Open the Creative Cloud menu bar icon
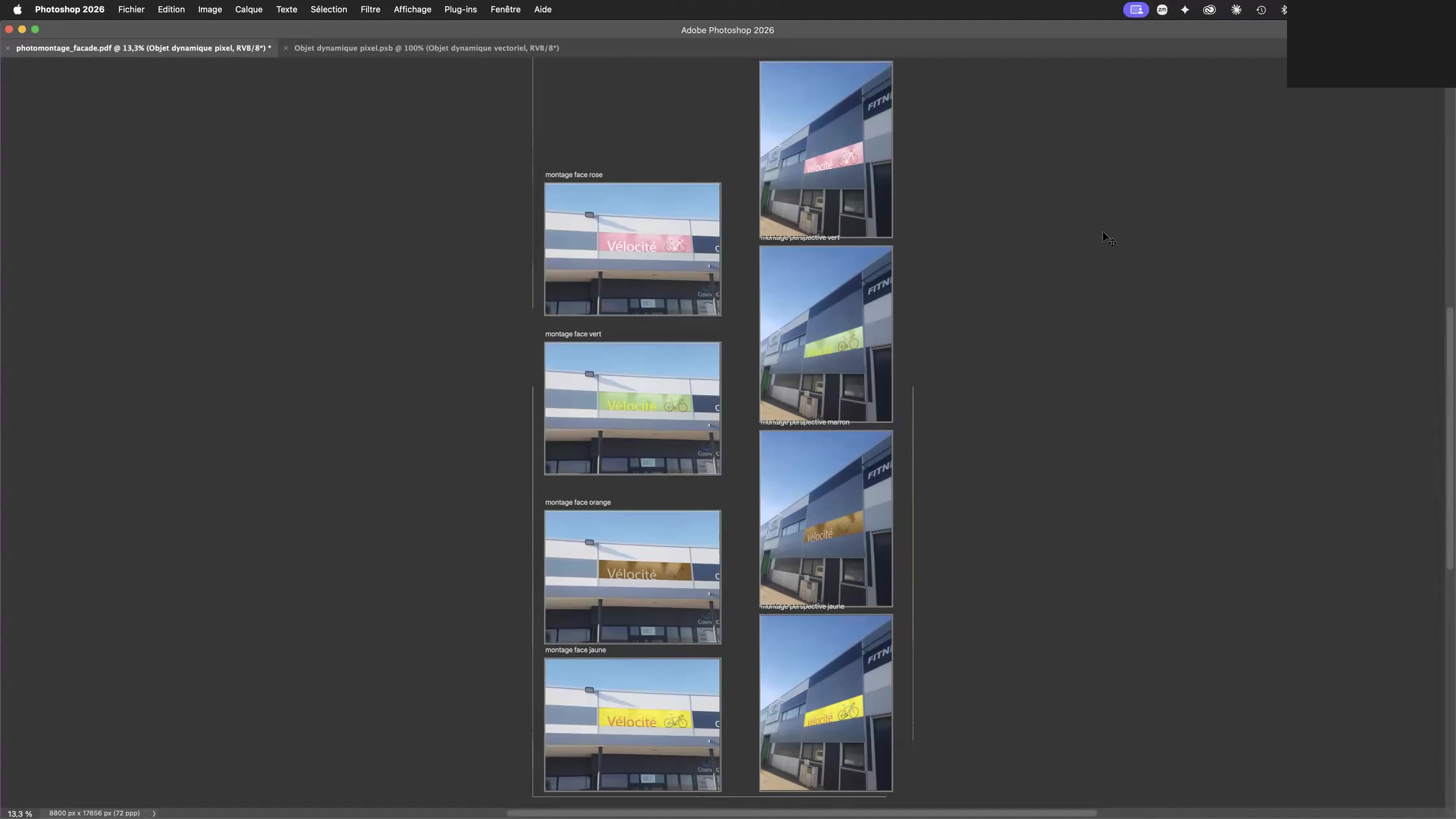 point(1210,10)
